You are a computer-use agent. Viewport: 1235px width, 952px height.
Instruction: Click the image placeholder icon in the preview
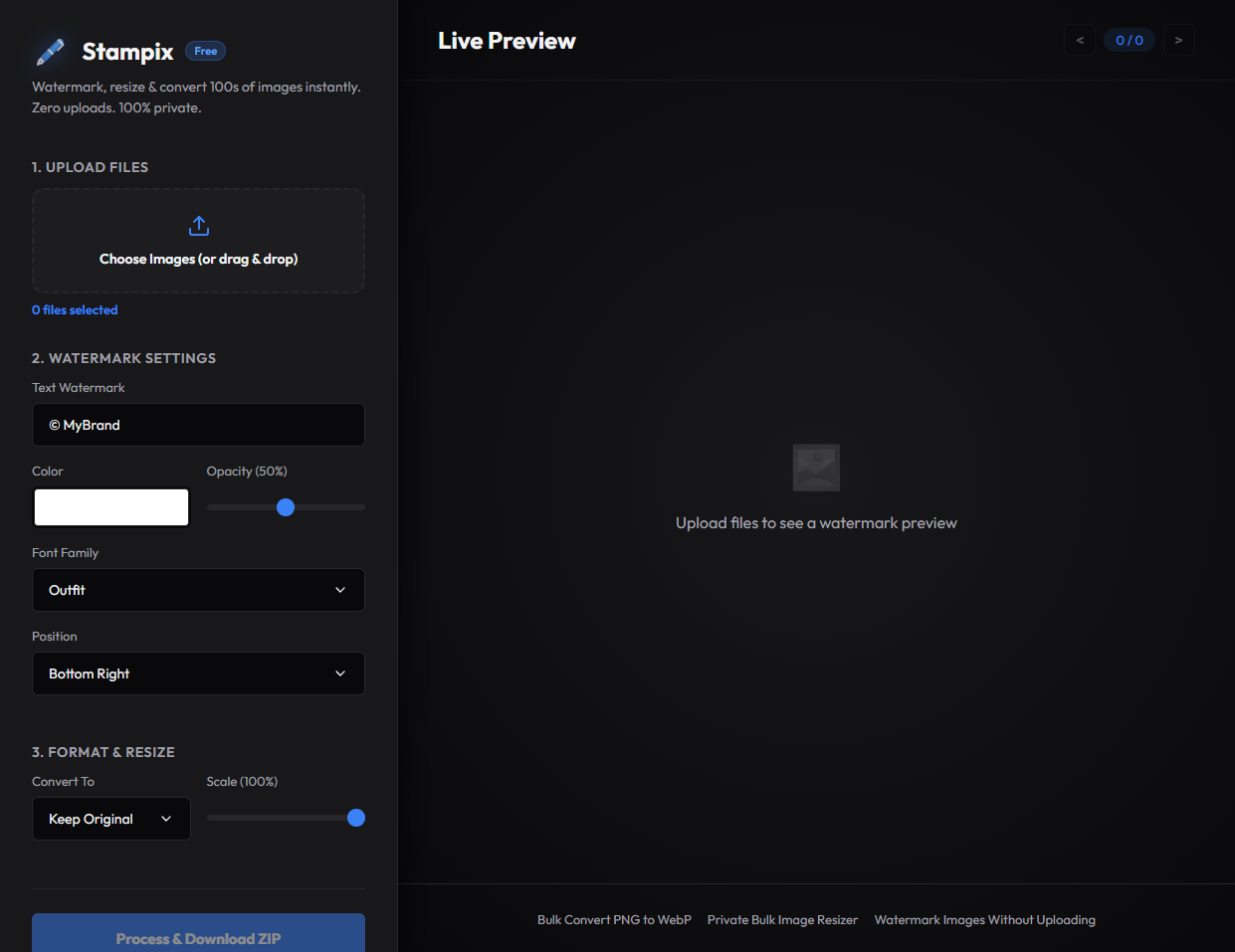[816, 468]
